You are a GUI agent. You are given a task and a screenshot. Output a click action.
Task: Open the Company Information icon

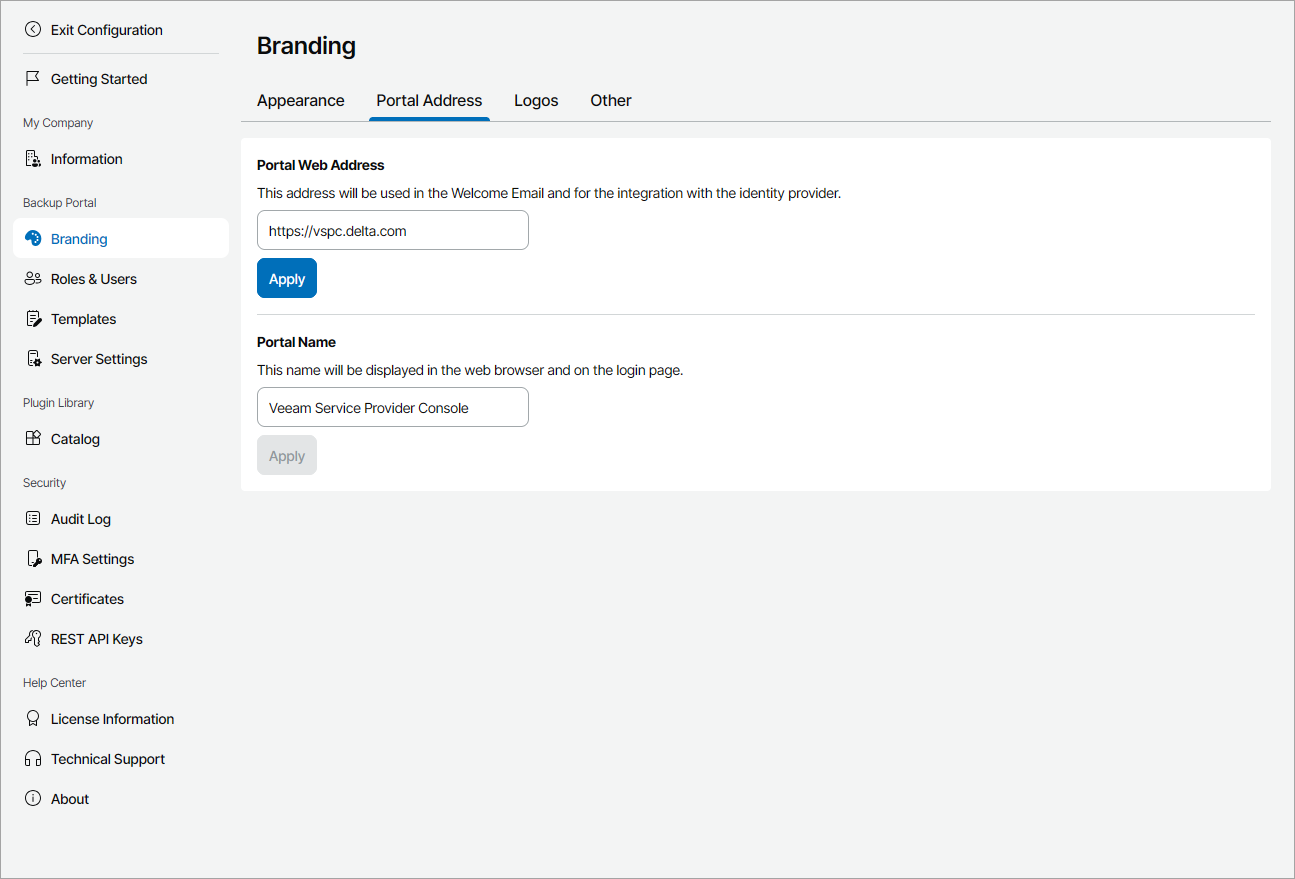[33, 158]
